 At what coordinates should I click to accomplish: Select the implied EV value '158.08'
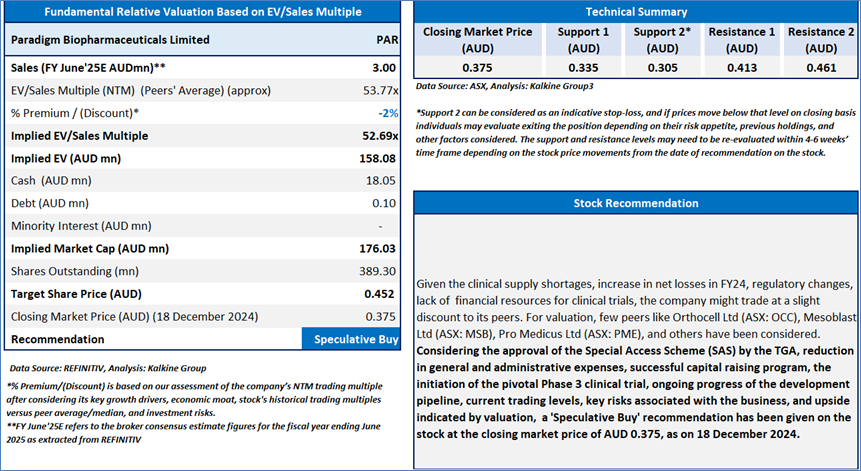pos(377,159)
